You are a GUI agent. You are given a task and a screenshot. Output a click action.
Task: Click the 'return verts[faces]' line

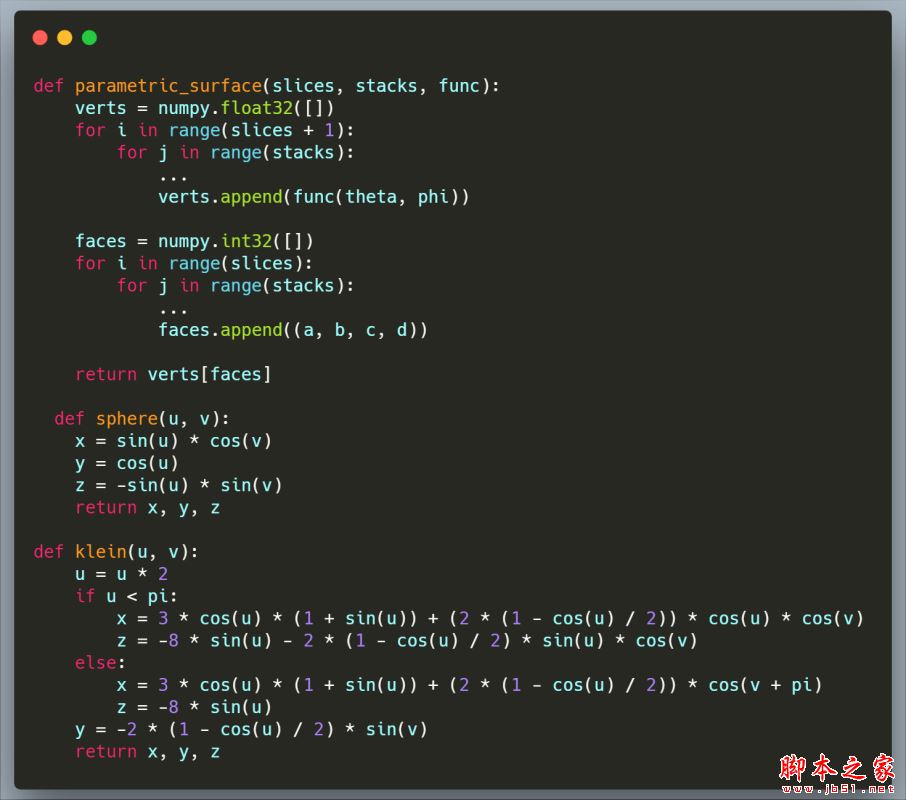click(173, 375)
